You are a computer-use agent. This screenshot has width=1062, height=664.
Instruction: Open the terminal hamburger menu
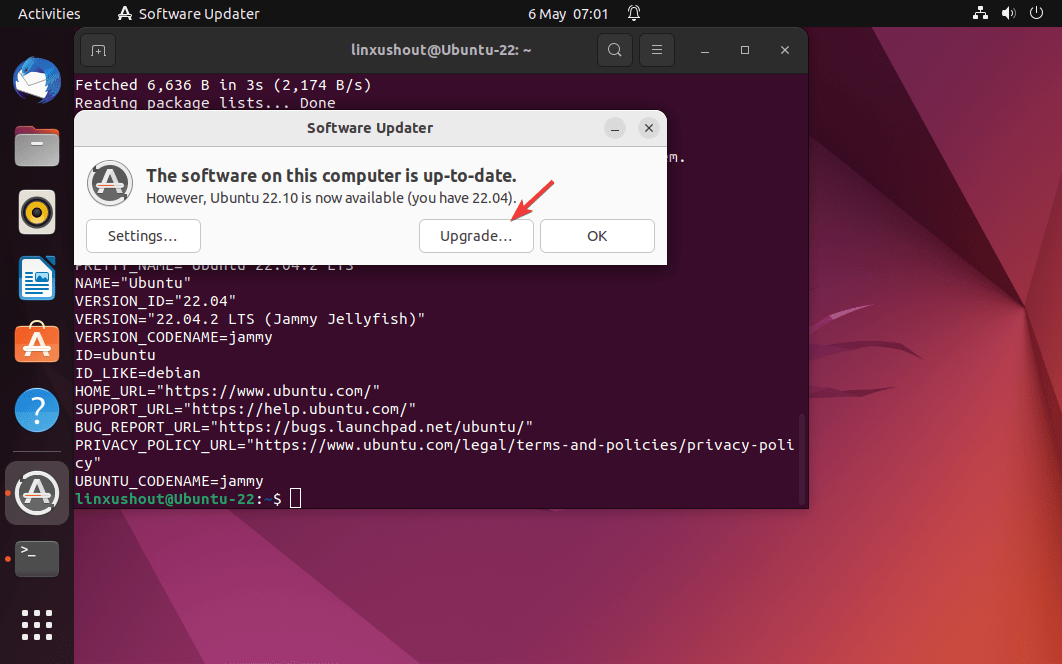(656, 50)
